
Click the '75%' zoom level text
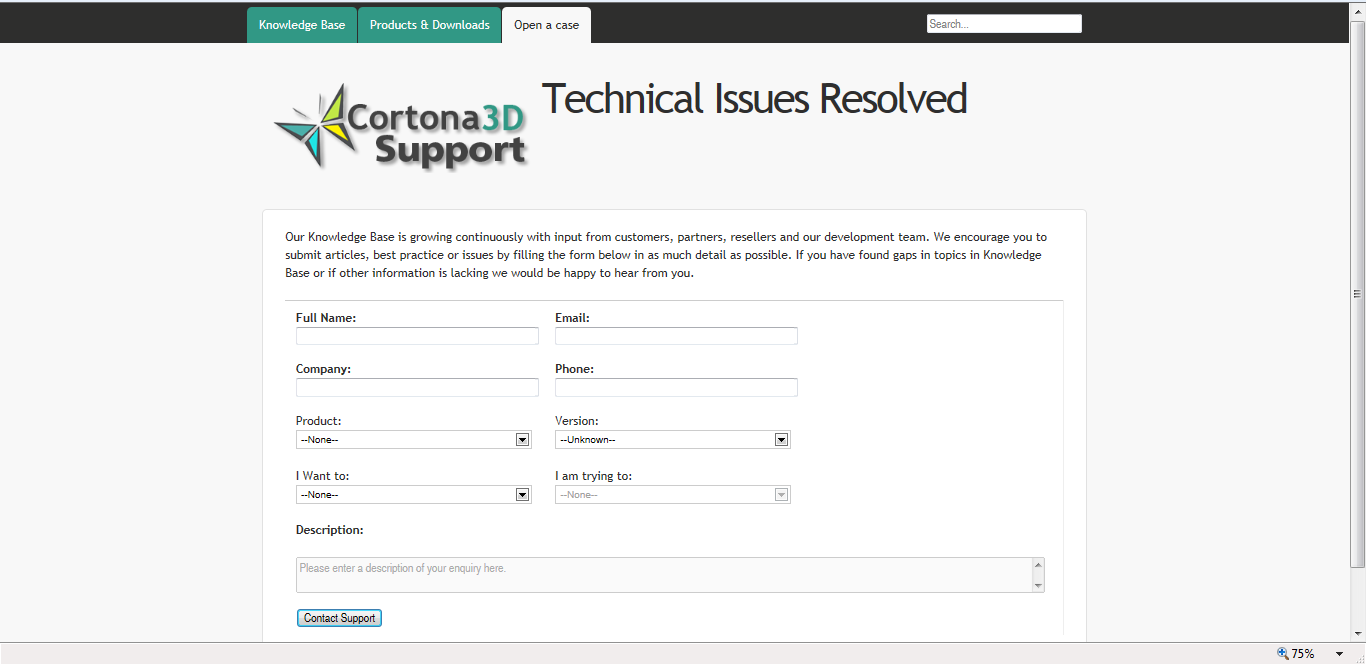tap(1303, 654)
